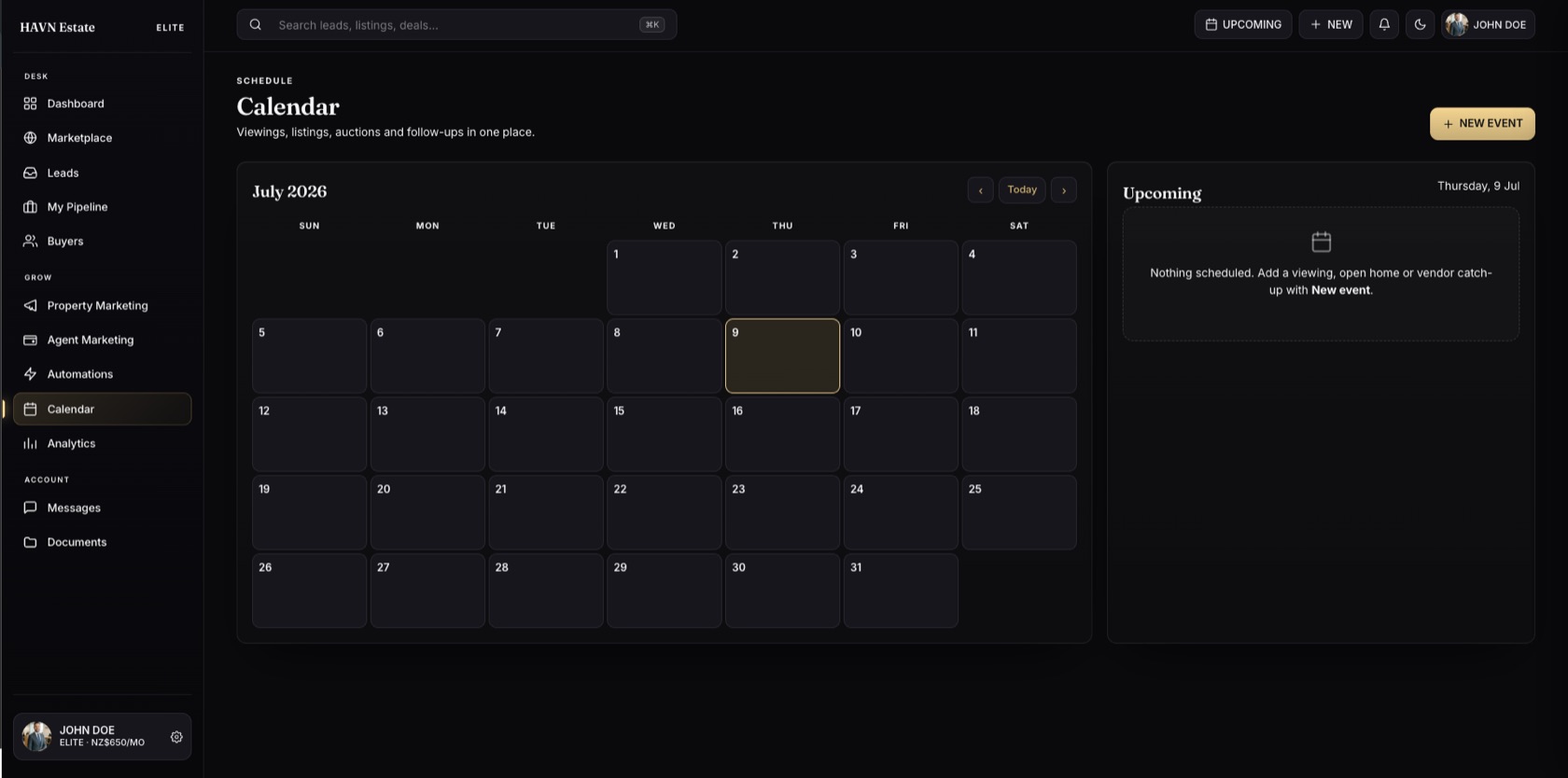Click John Doe avatar in sidebar footer

36,736
